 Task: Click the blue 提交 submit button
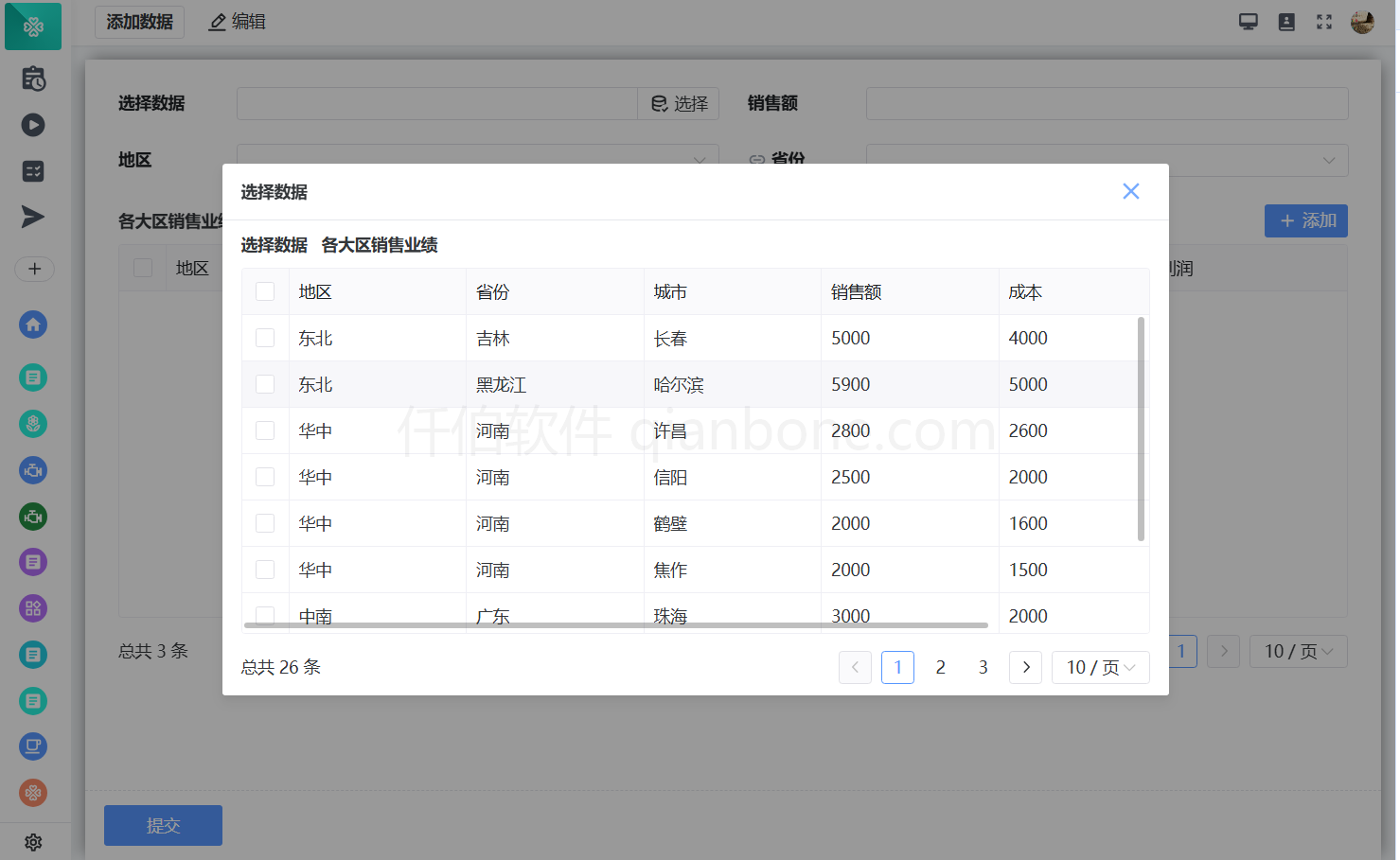163,825
